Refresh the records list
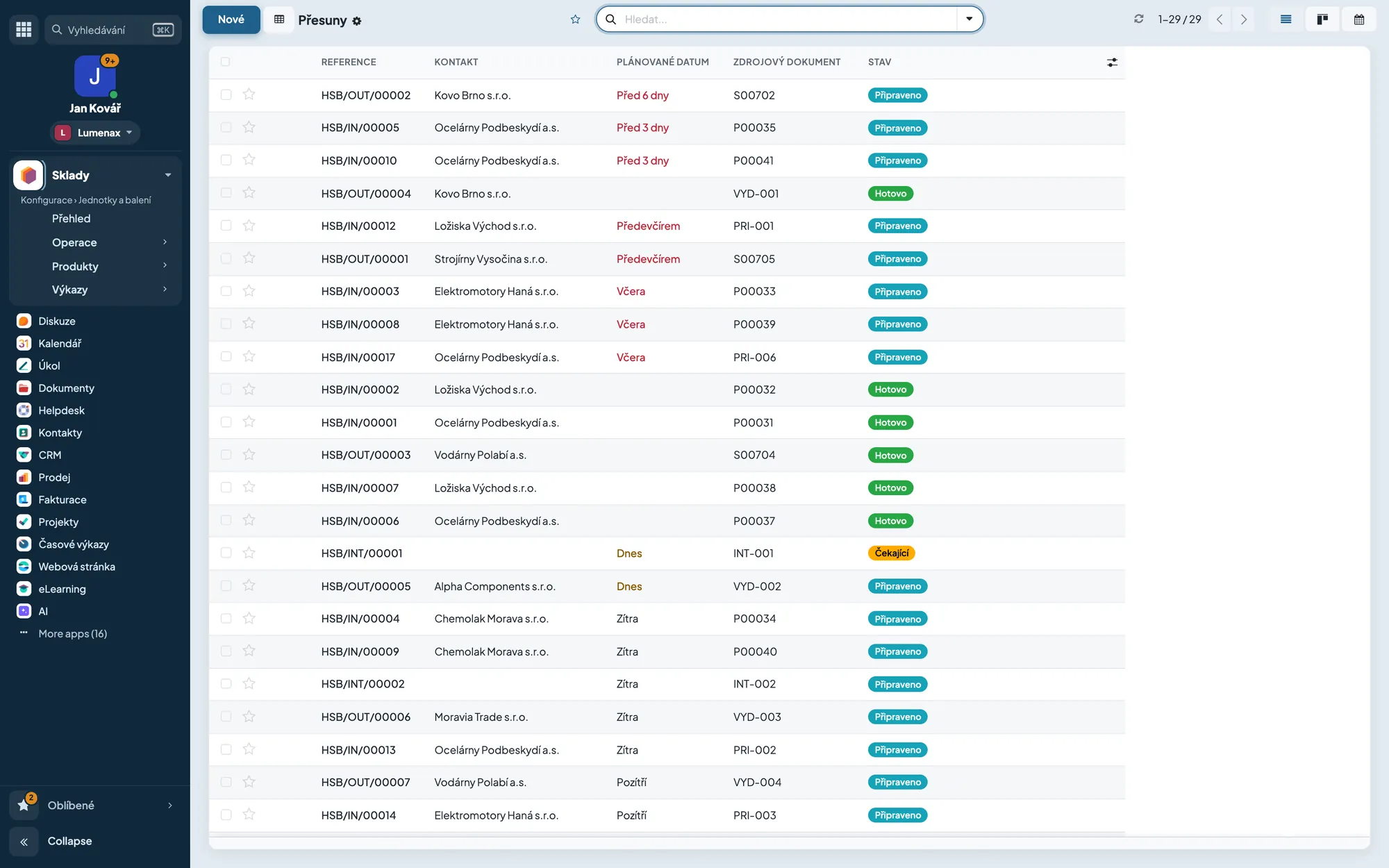 pos(1138,19)
